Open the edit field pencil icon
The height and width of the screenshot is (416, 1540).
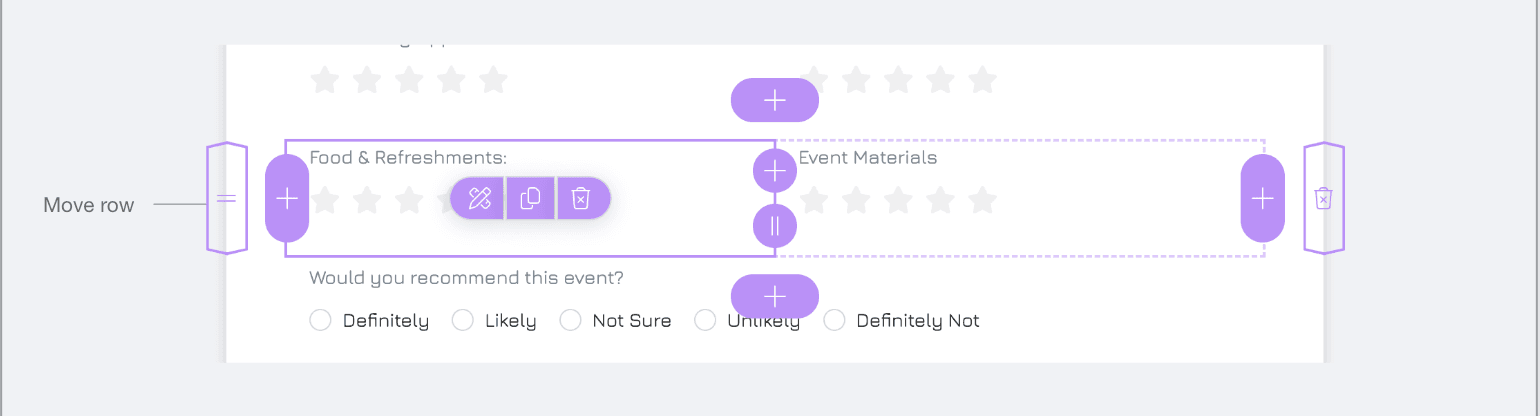(x=479, y=198)
